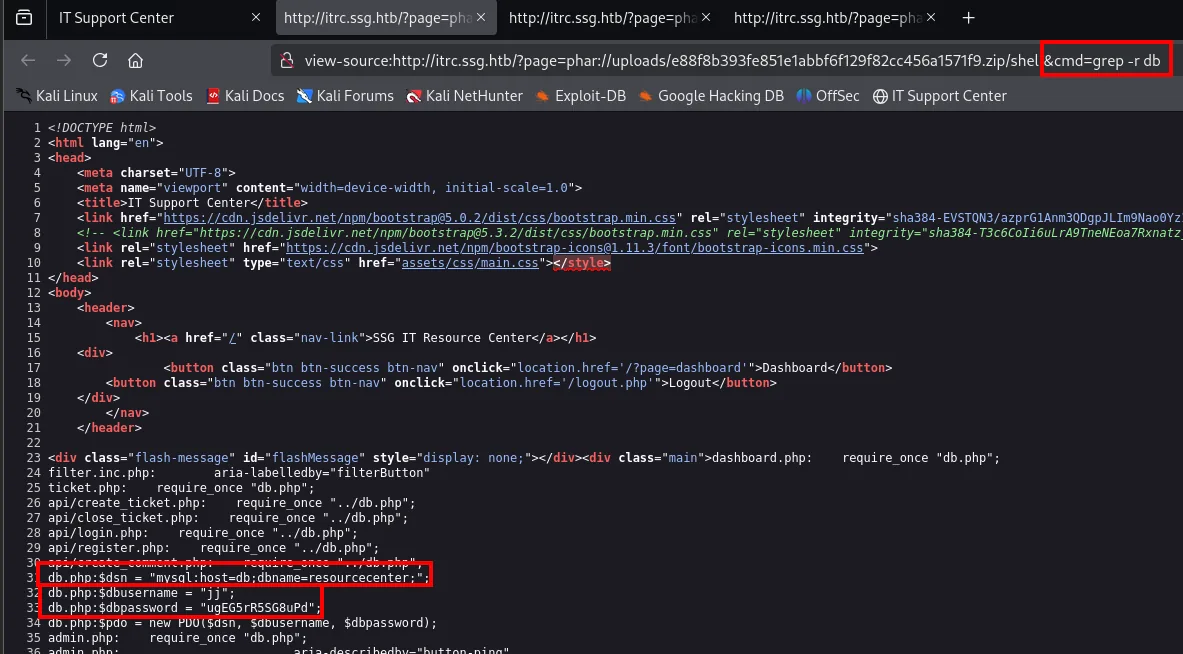1183x654 pixels.
Task: Close the IT Support Center tab
Action: (256, 17)
